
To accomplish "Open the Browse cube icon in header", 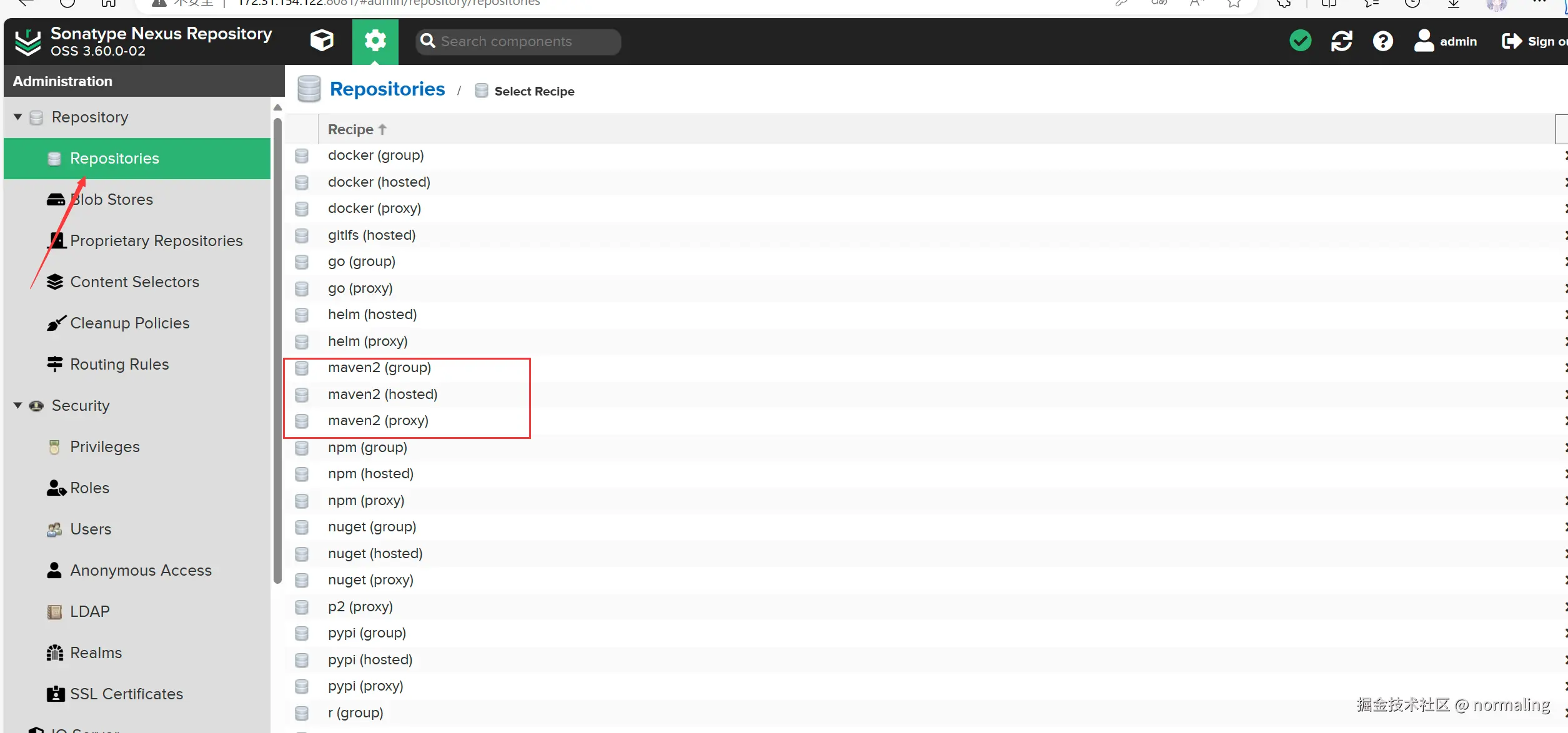I will [322, 41].
